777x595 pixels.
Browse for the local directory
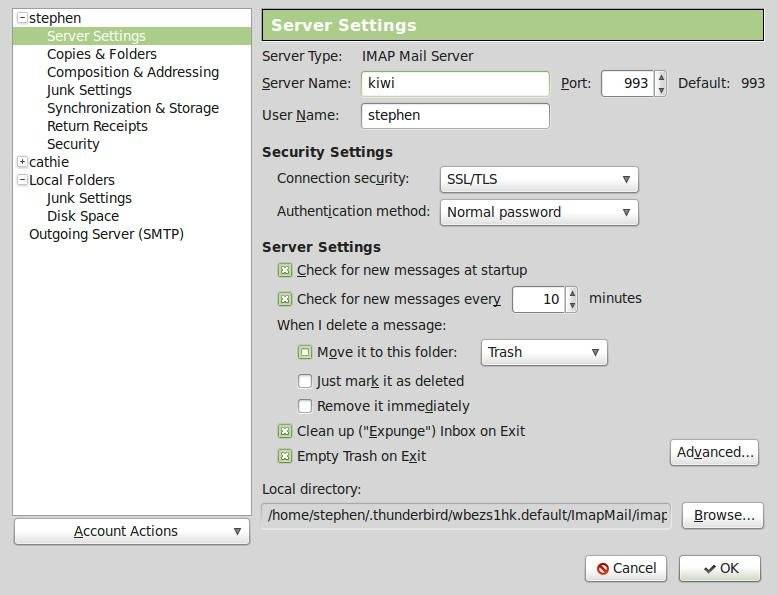coord(723,516)
